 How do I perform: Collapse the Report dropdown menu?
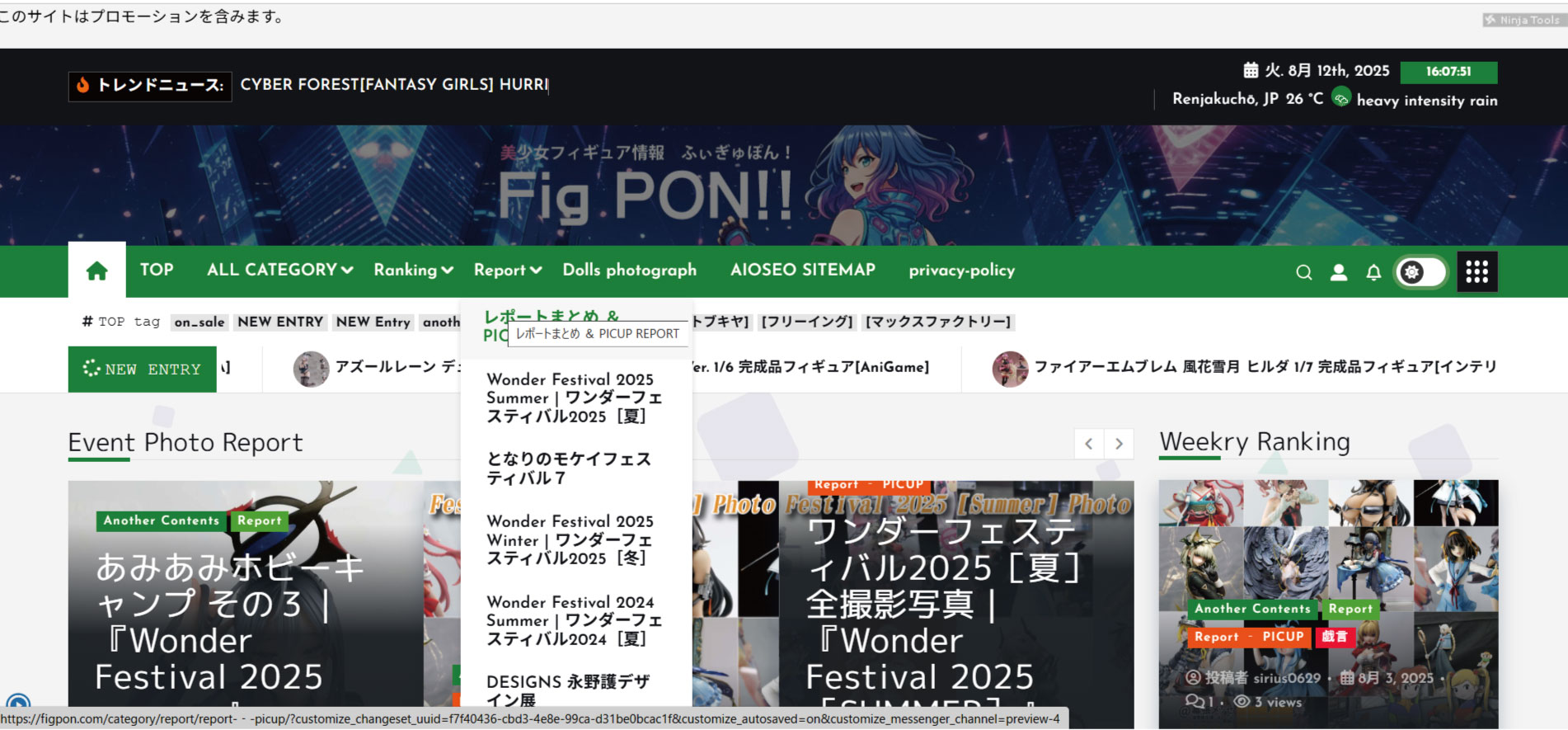pyautogui.click(x=507, y=270)
